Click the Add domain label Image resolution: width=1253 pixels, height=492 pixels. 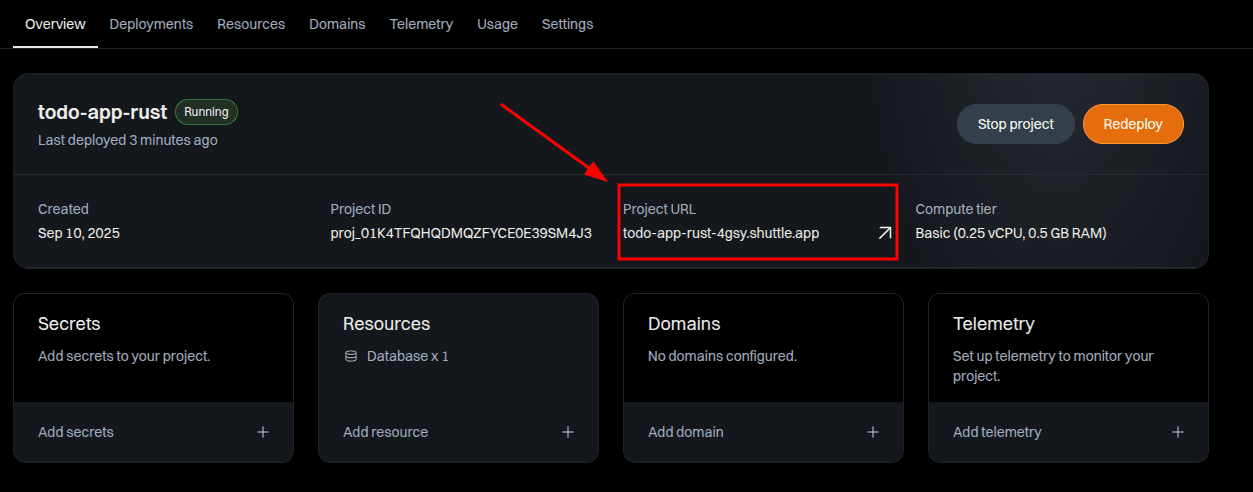point(686,432)
